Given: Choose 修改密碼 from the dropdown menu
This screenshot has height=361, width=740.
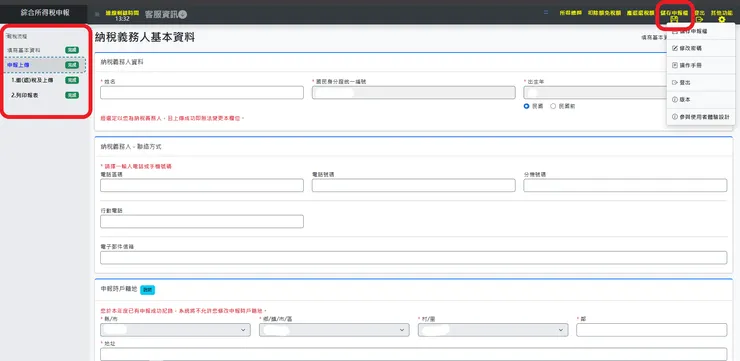Looking at the screenshot, I should [700, 48].
